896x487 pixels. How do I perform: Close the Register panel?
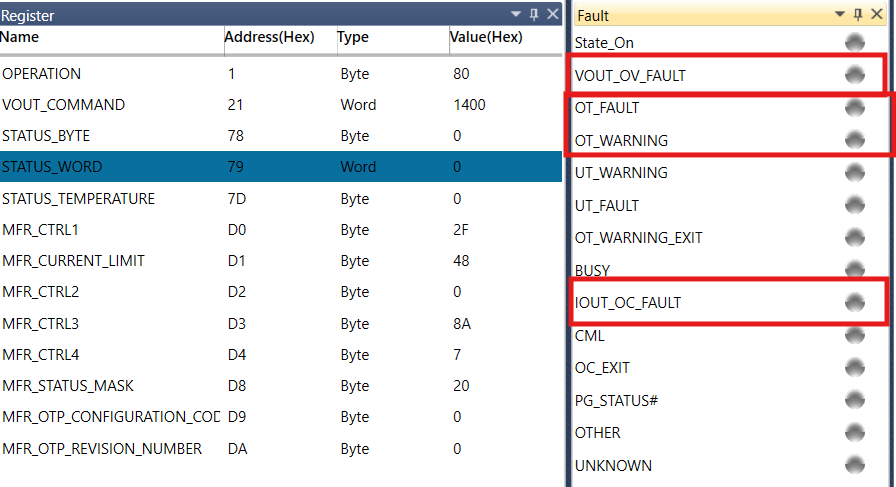tap(552, 14)
